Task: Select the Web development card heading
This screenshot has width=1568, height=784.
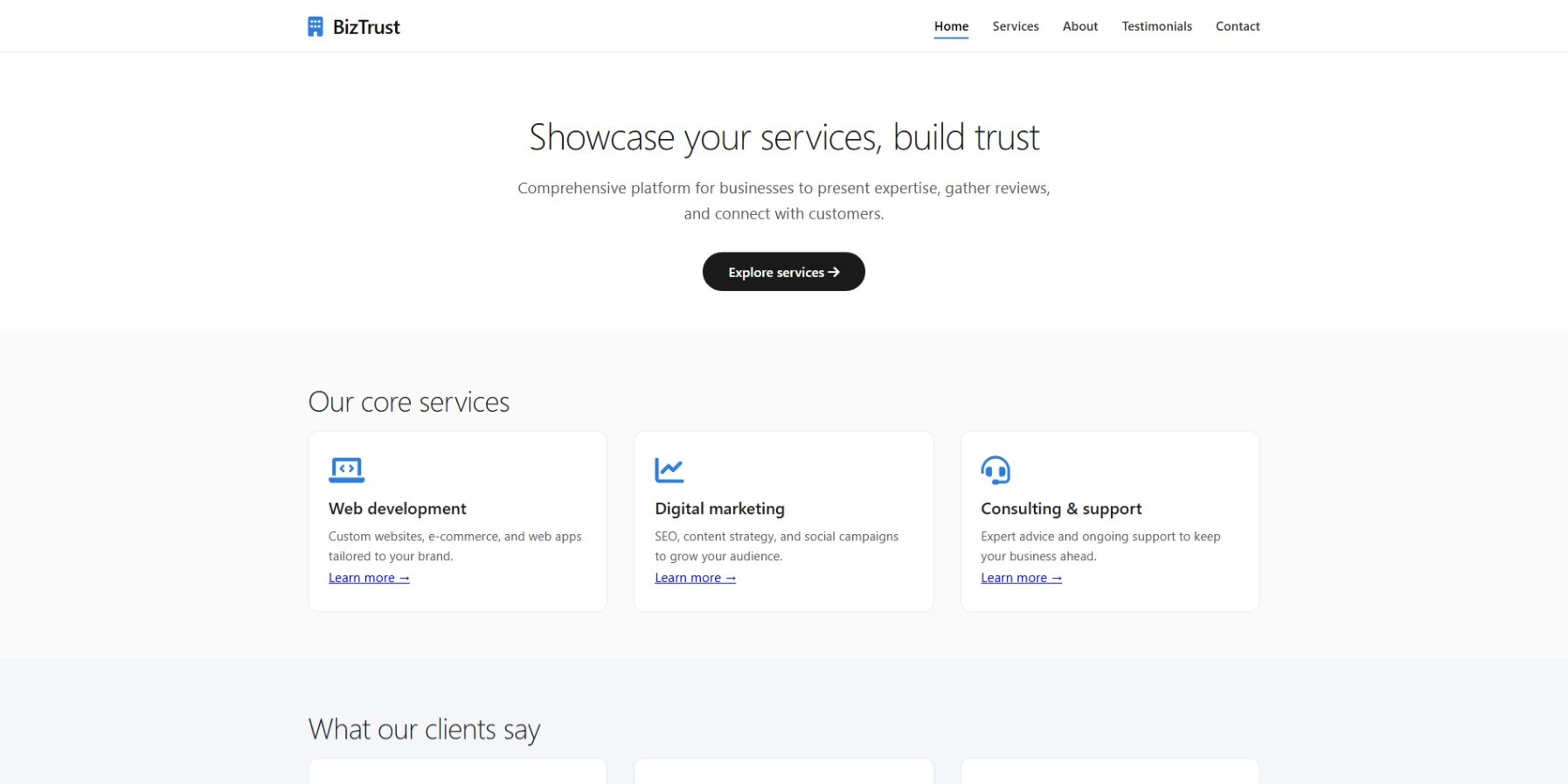Action: (x=398, y=509)
